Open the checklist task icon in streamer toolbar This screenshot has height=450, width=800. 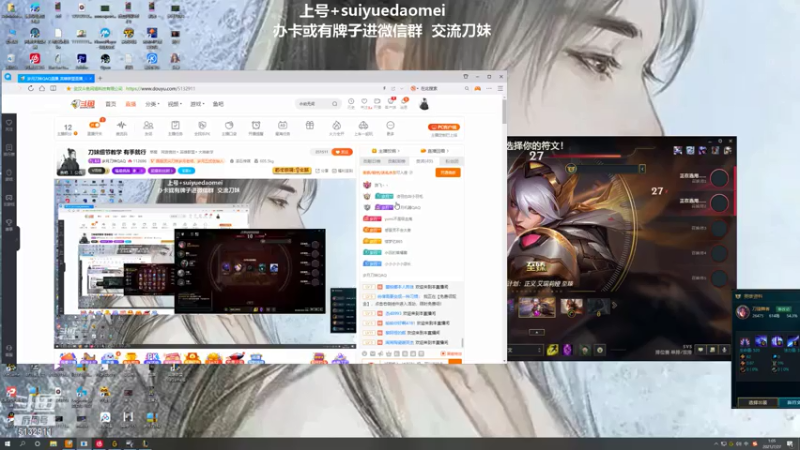click(175, 125)
